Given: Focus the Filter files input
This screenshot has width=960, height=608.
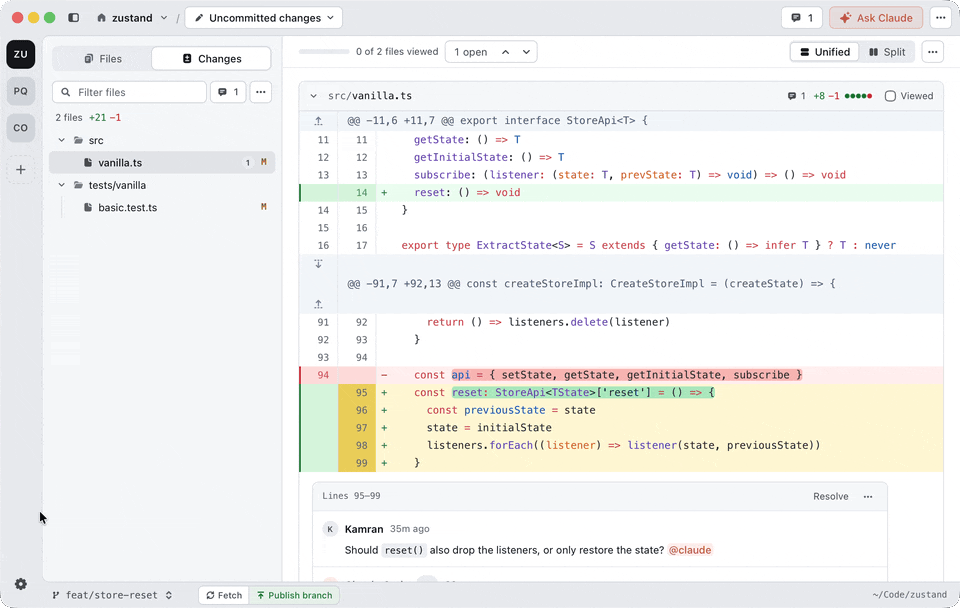Looking at the screenshot, I should pos(130,92).
